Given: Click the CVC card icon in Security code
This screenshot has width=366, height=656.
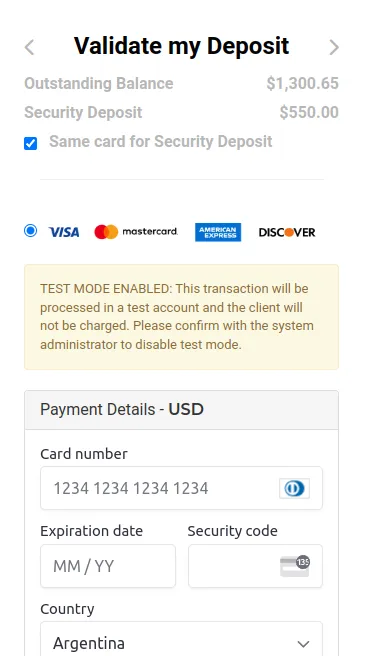Looking at the screenshot, I should [295, 566].
